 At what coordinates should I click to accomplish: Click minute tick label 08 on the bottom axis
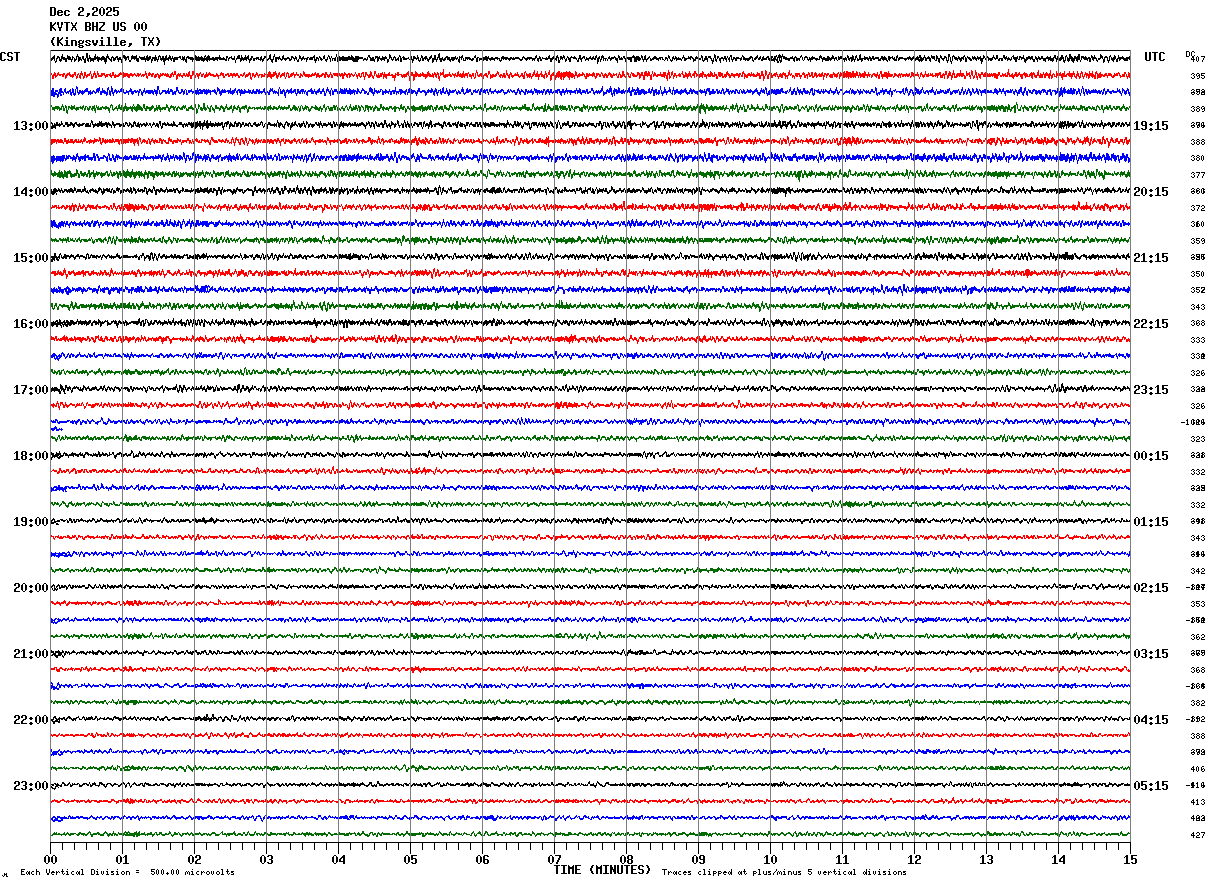coord(626,859)
